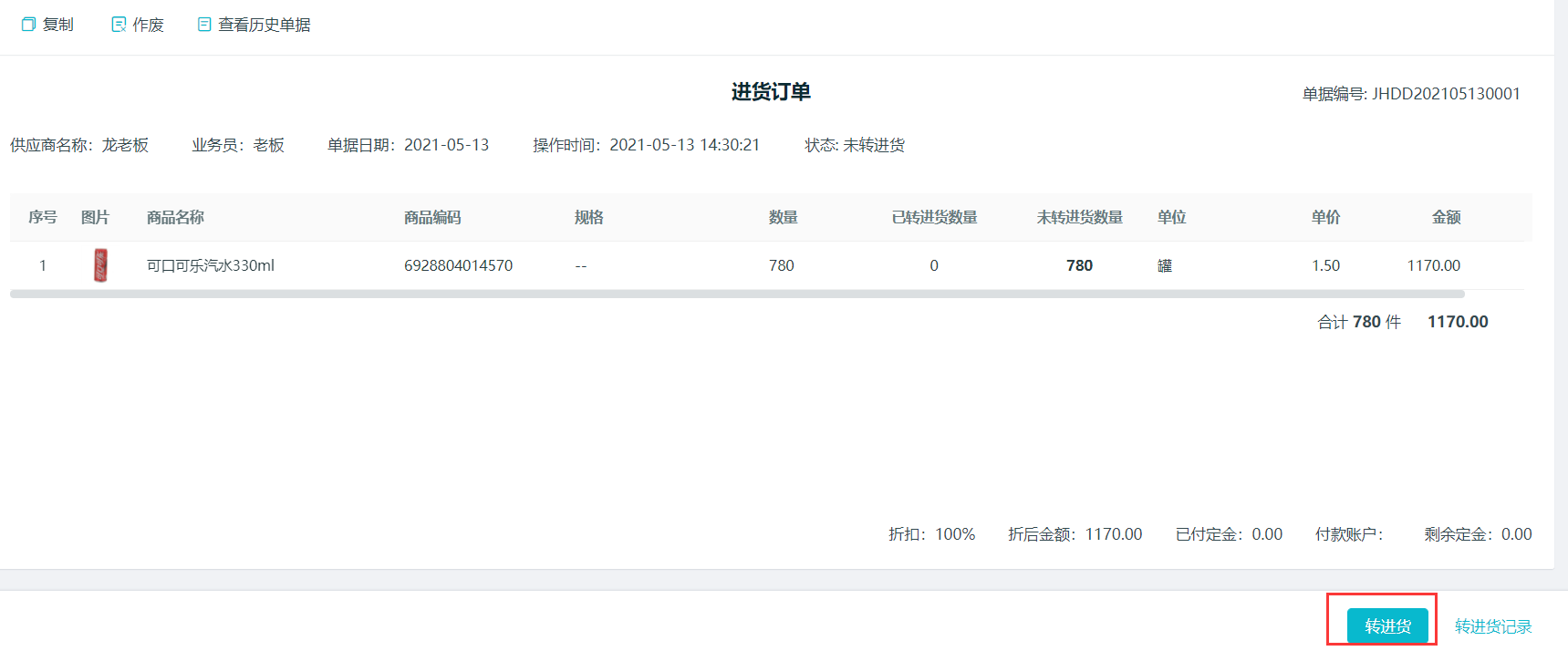Click the 单位 column header
The image size is (1568, 651).
point(1171,217)
